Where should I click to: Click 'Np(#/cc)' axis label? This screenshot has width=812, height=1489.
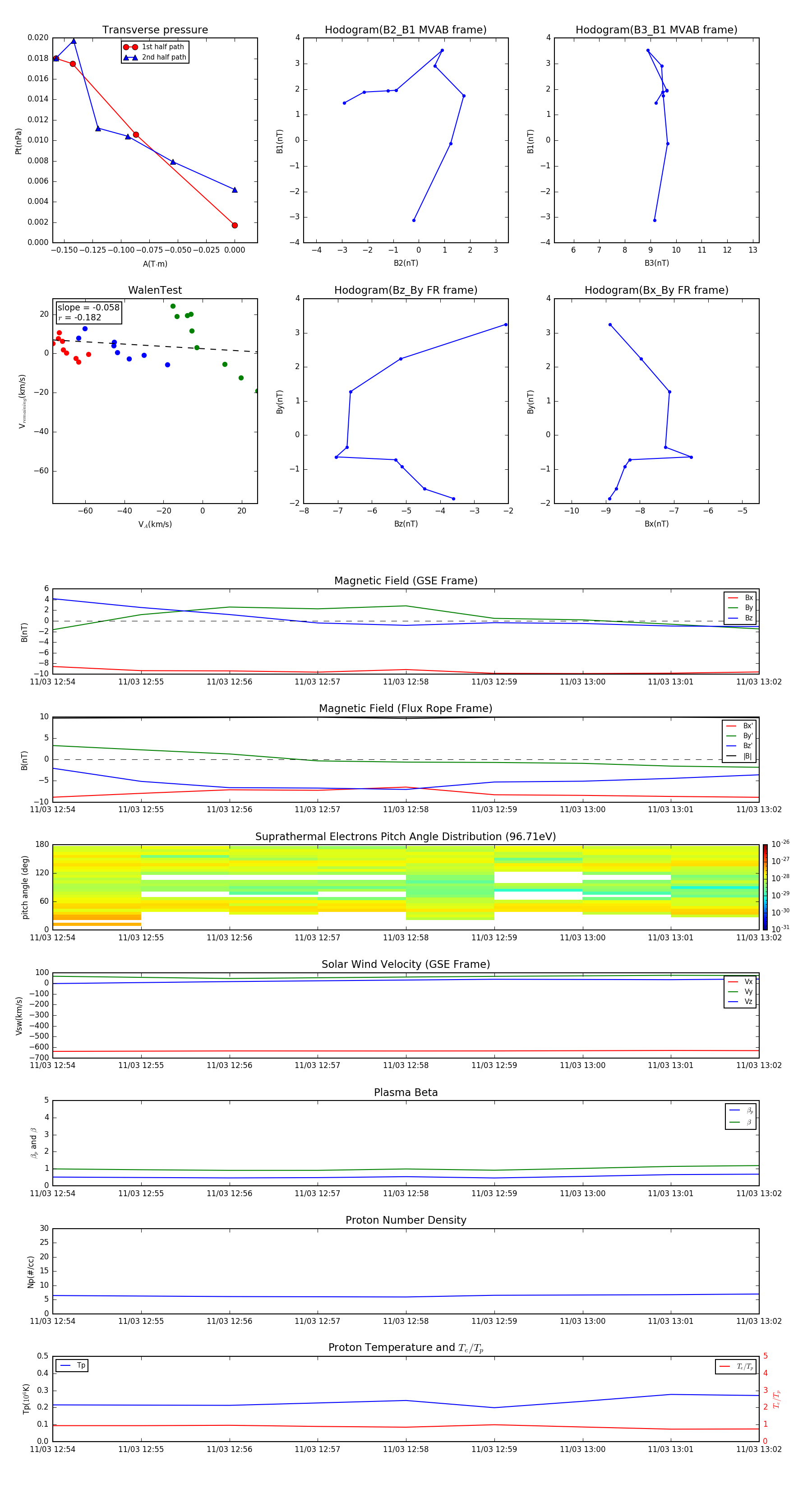(x=31, y=1272)
